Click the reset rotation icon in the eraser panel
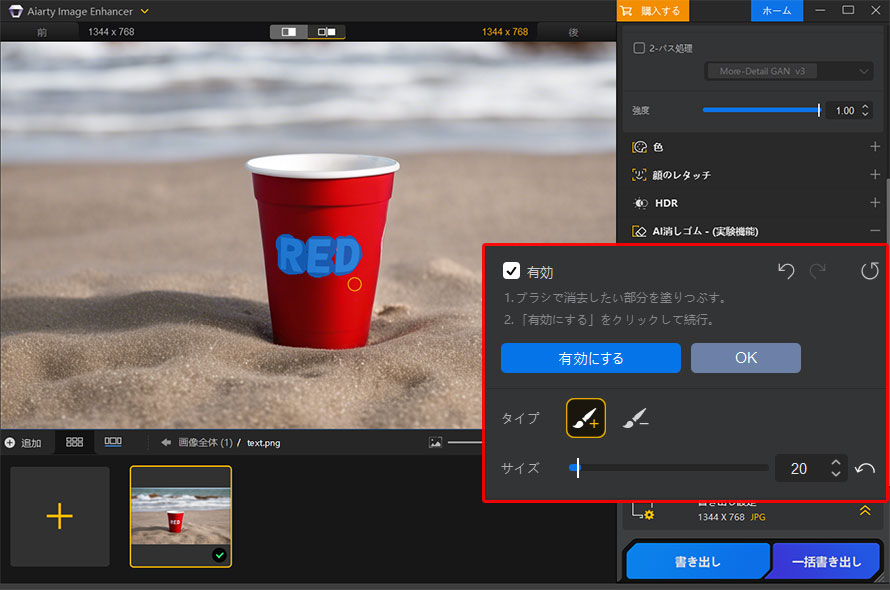This screenshot has width=890, height=590. (869, 271)
